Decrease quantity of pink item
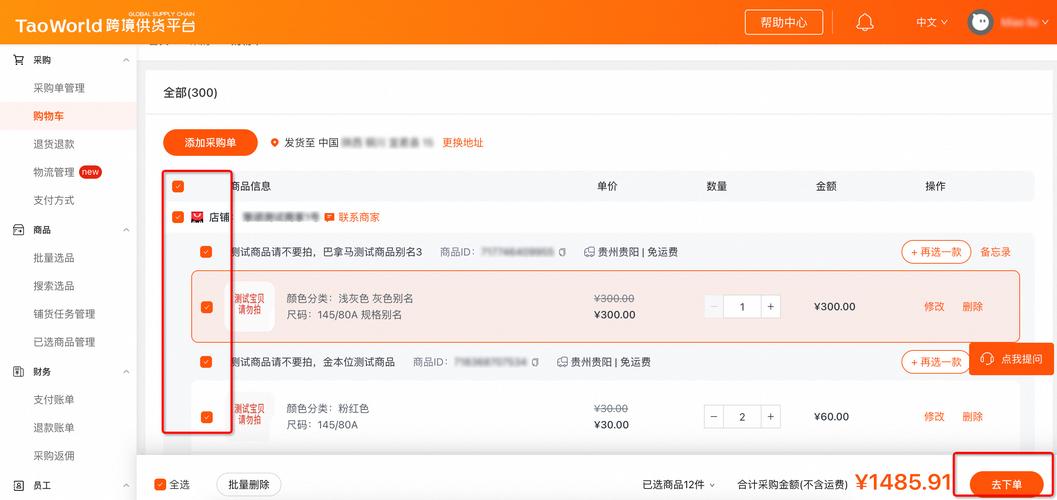This screenshot has height=500, width=1057. pyautogui.click(x=713, y=417)
